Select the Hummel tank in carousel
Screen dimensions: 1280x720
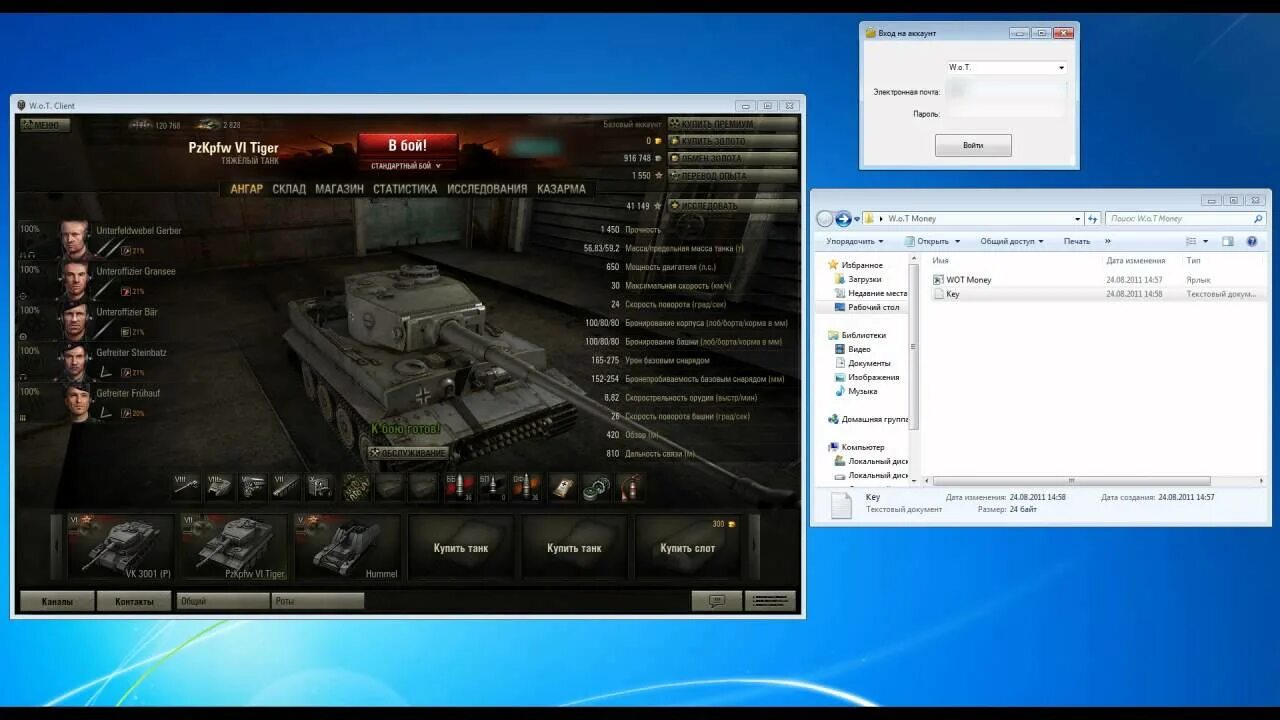(x=347, y=547)
